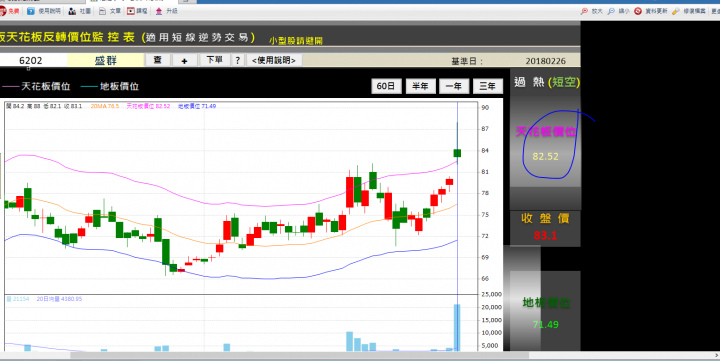This screenshot has height=361, width=720.
Task: Click the 縮小 zoom-out magnifier icon
Action: coord(611,11)
